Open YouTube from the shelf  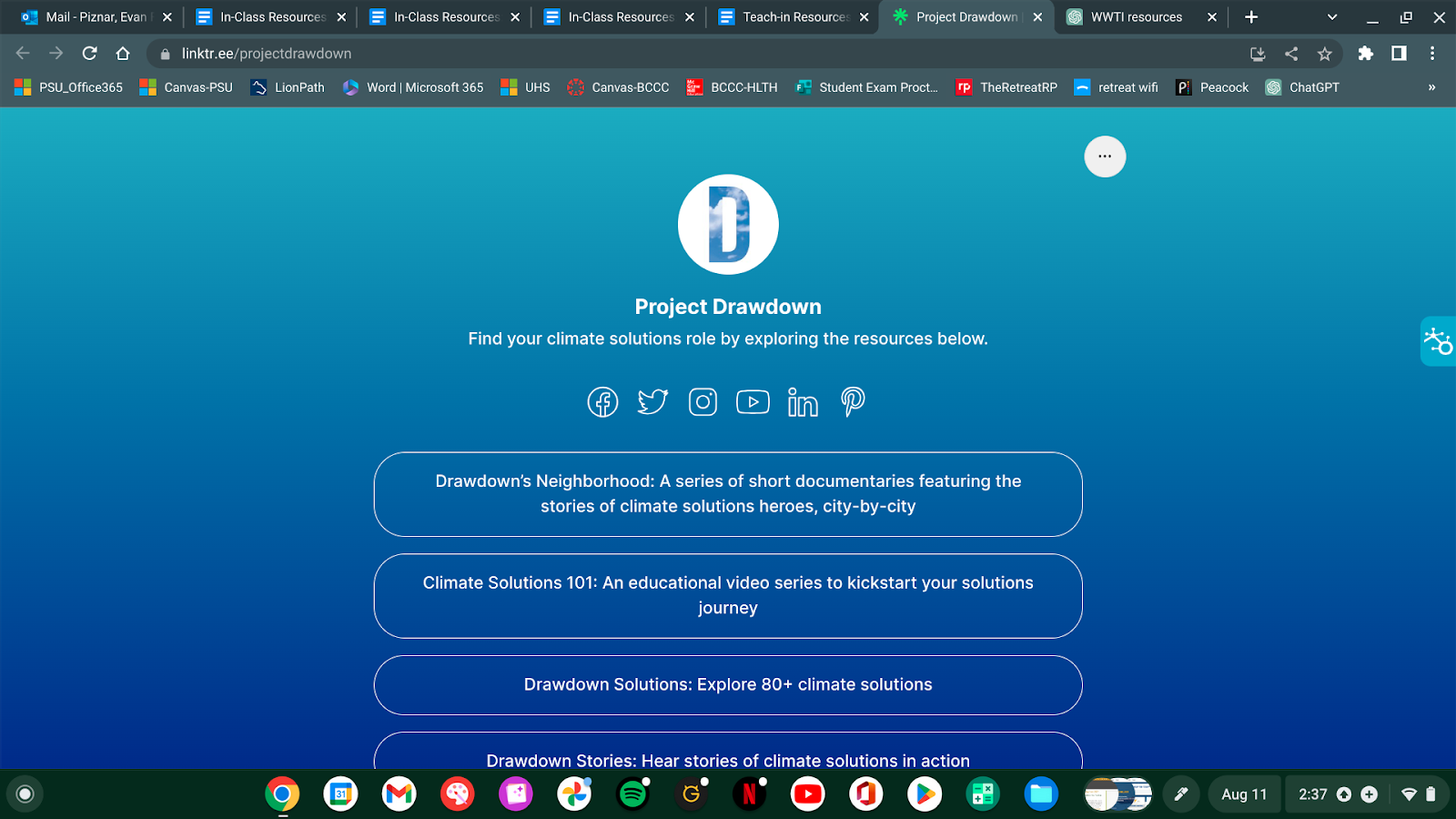click(807, 794)
